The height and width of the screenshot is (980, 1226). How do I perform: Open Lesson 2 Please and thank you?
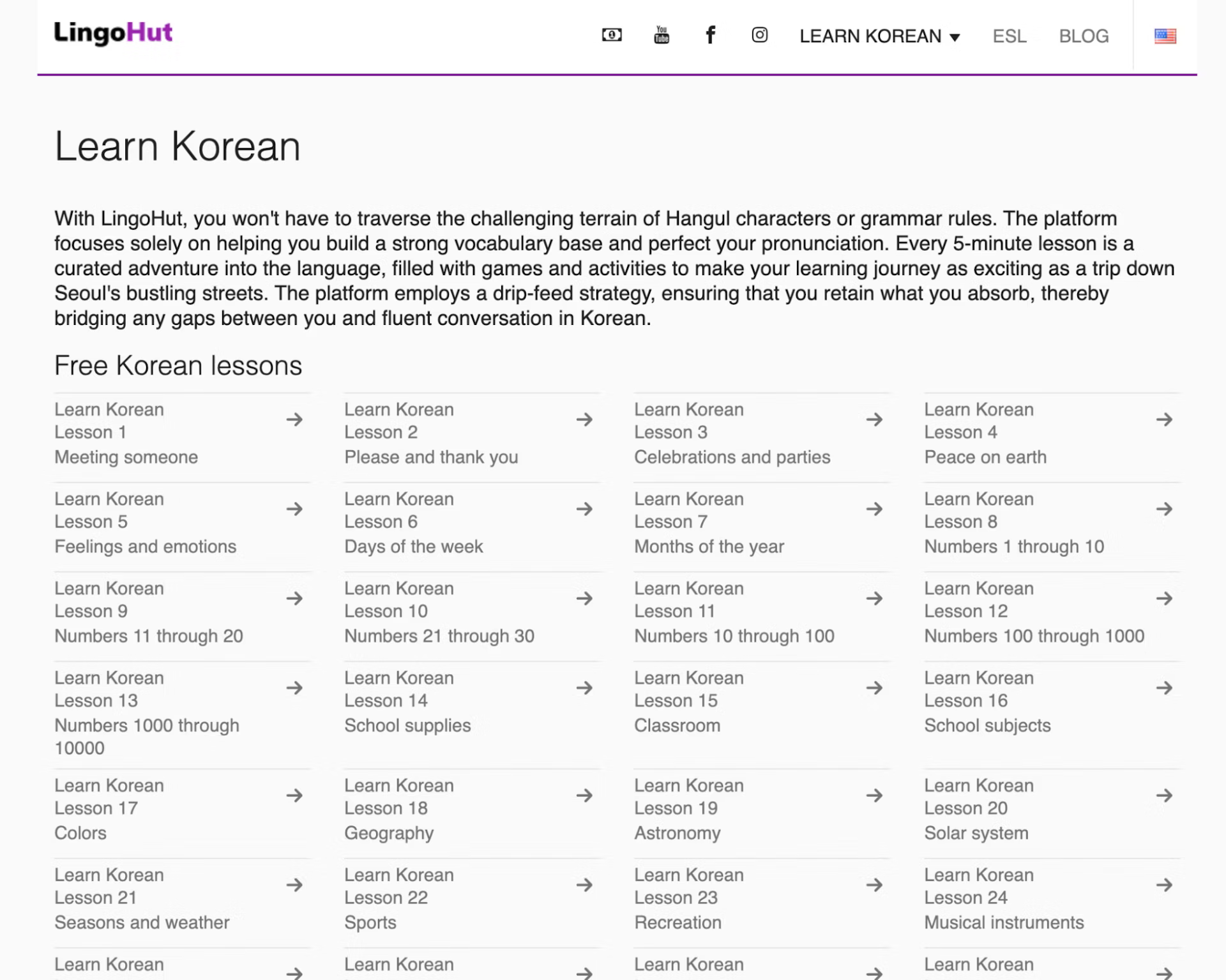(x=431, y=433)
